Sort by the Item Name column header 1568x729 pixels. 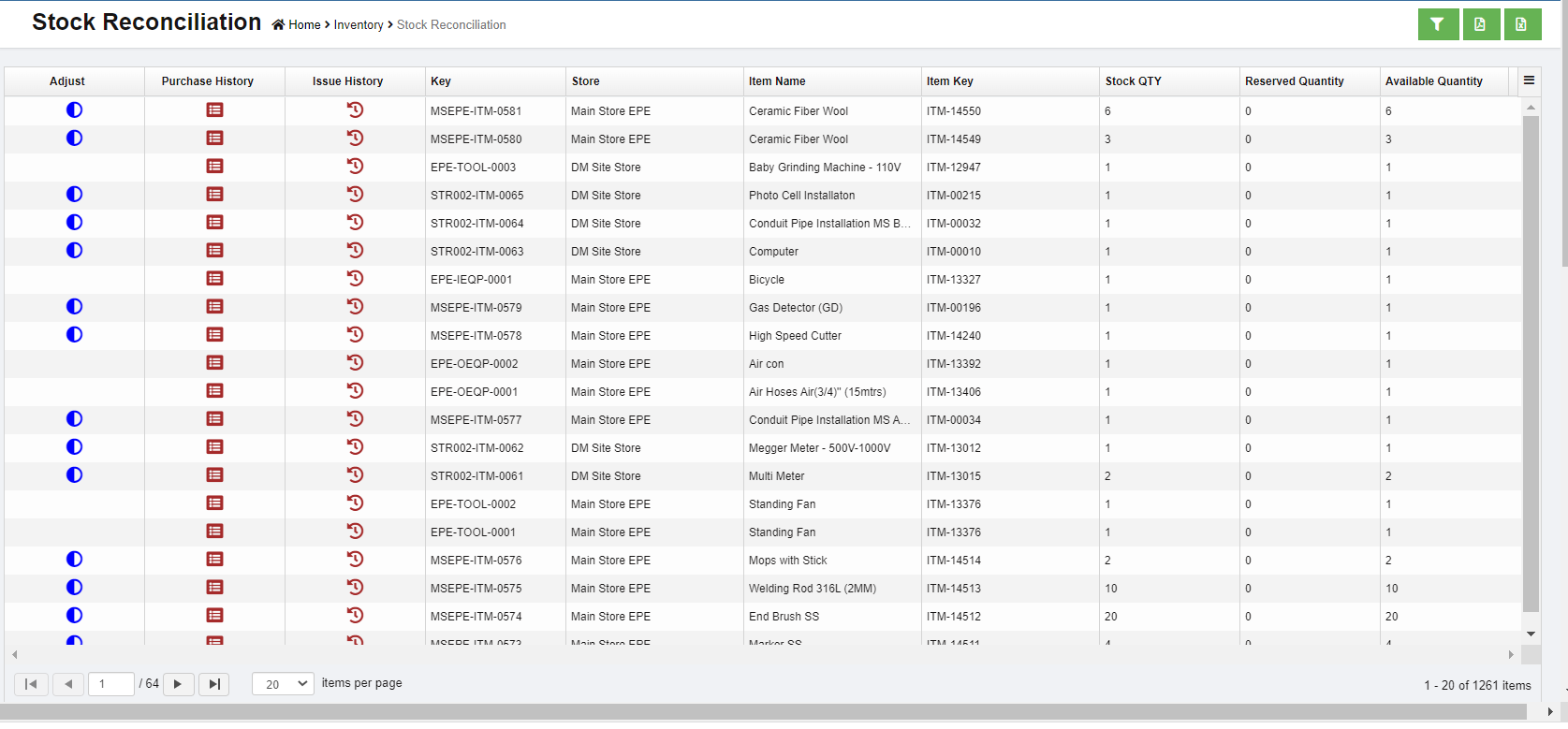click(777, 81)
